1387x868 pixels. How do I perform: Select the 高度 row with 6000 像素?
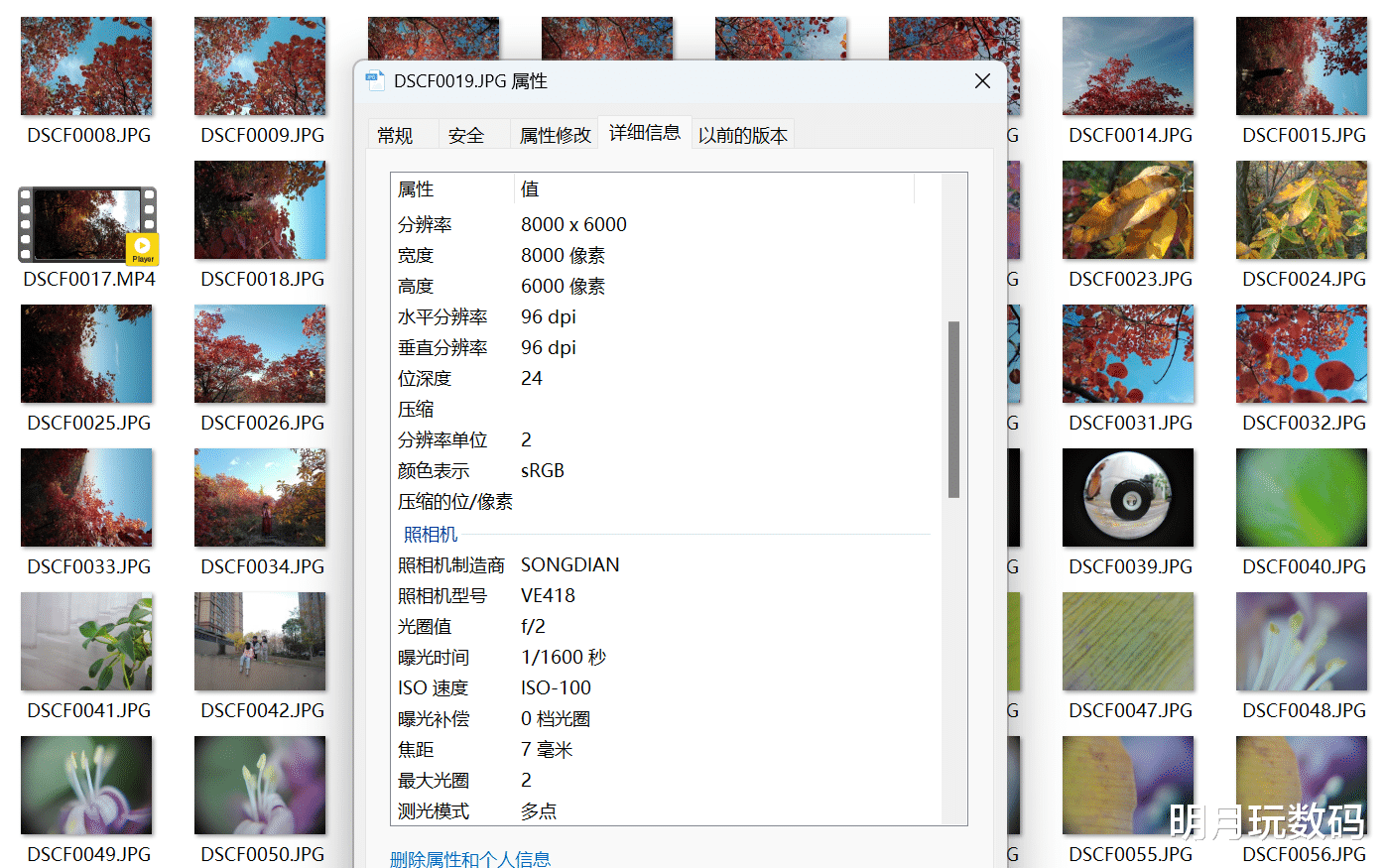(x=666, y=287)
